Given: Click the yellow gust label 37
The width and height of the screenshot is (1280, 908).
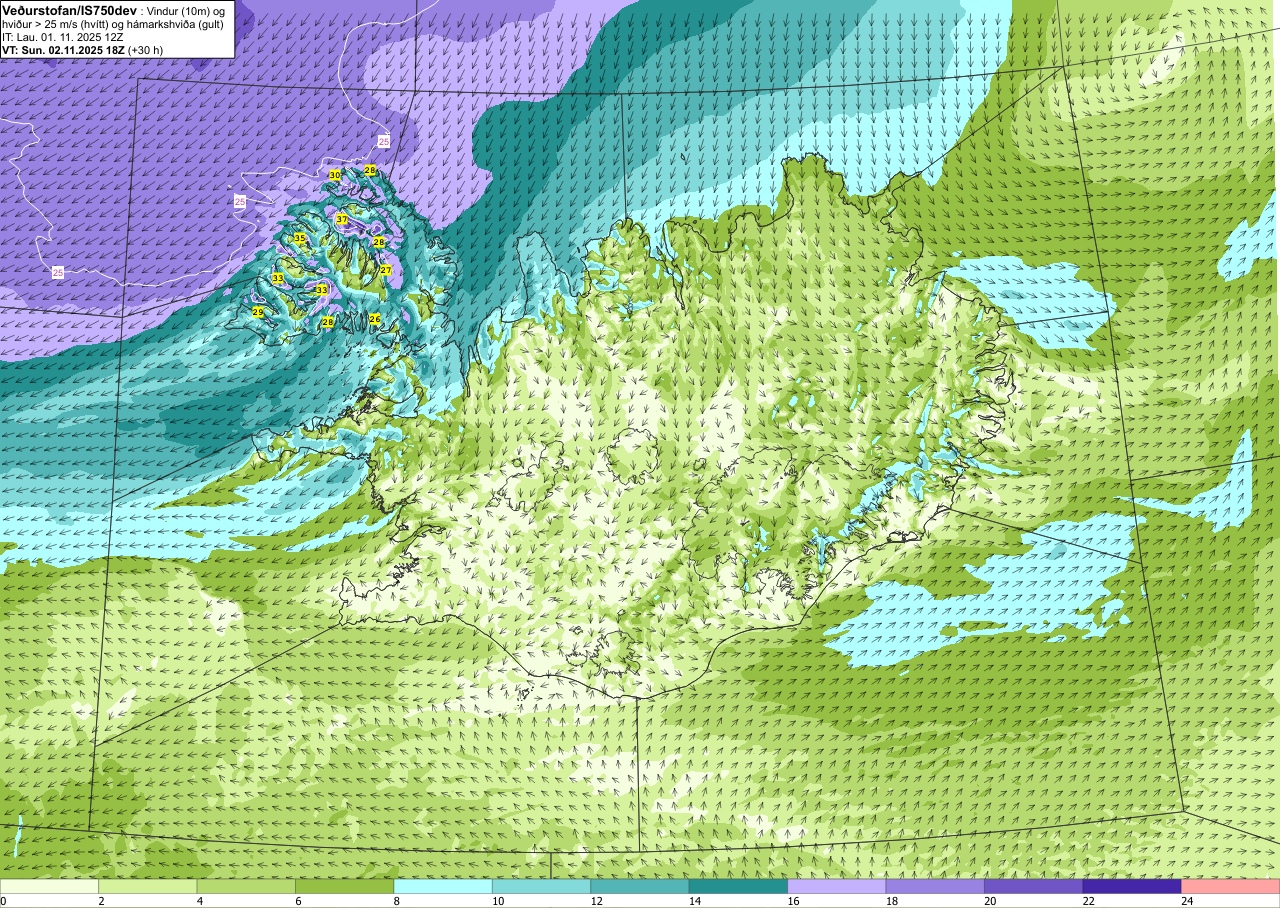Looking at the screenshot, I should point(342,219).
